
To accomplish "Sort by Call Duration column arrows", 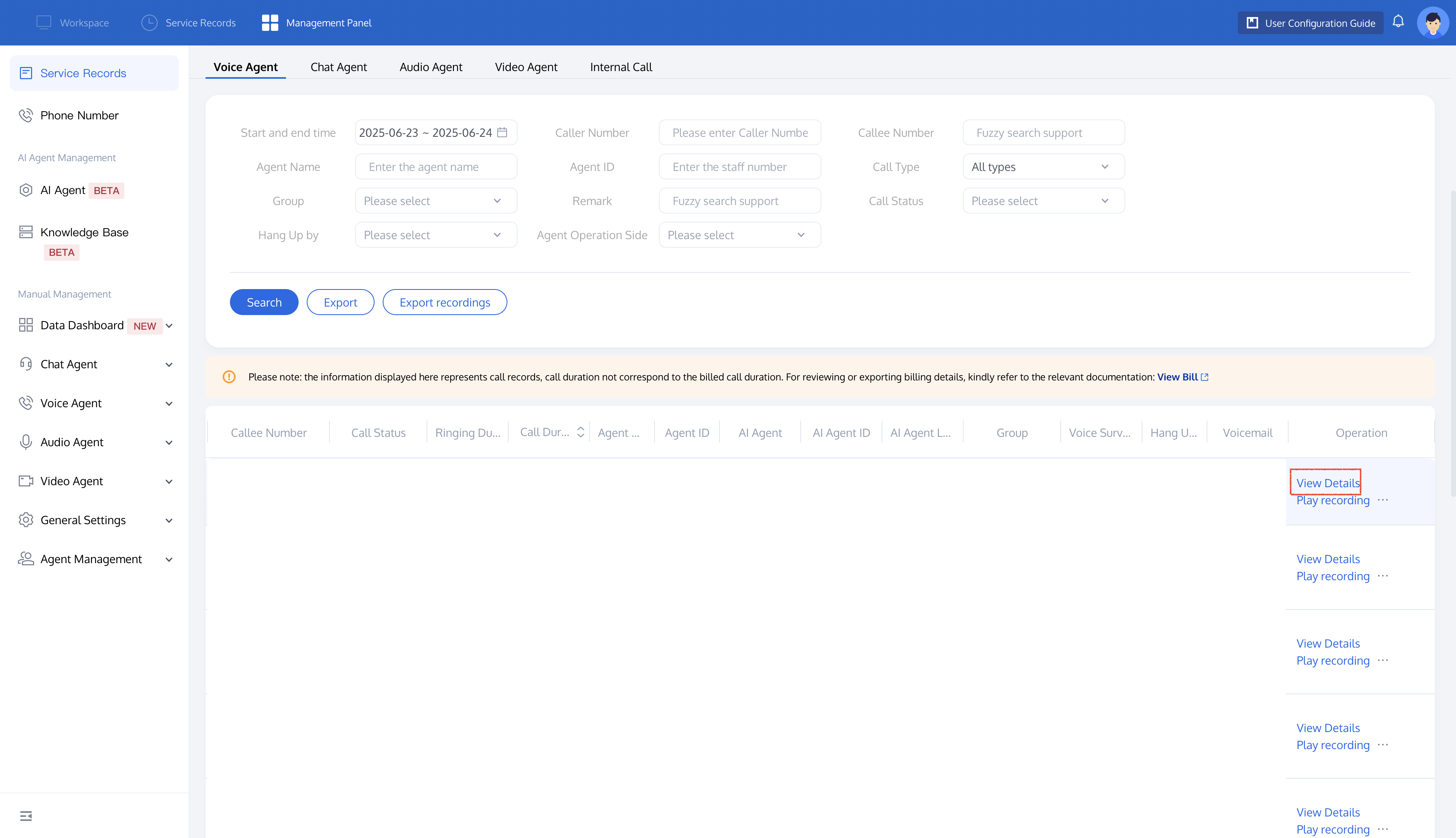I will pyautogui.click(x=580, y=432).
